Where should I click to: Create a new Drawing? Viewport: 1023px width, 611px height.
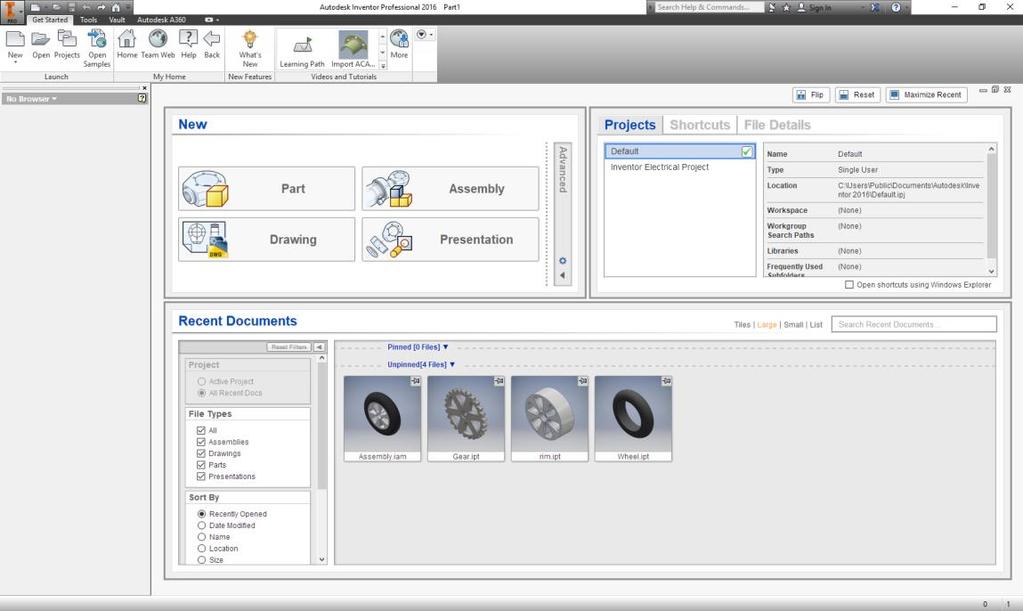point(267,239)
